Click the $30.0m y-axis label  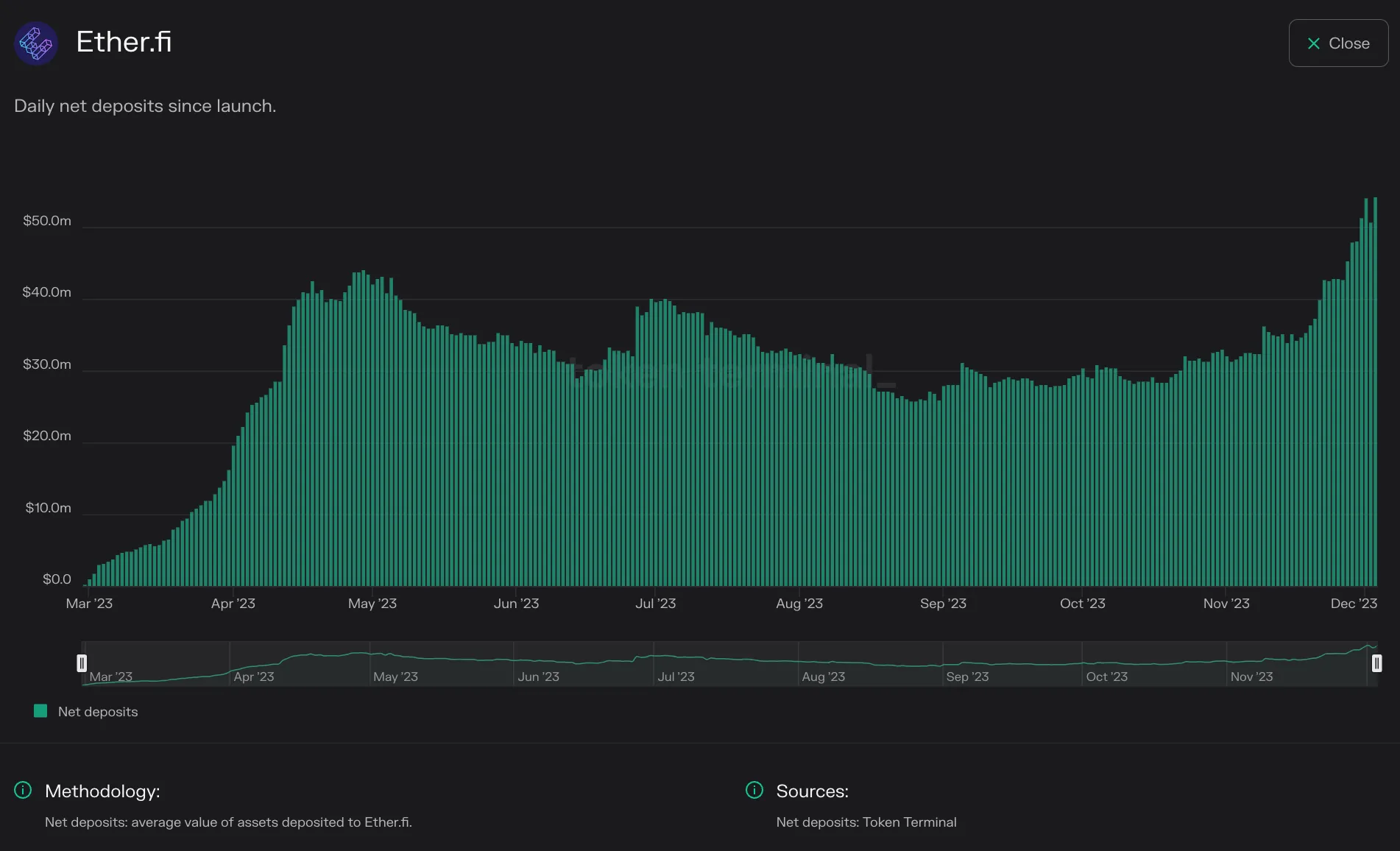click(x=47, y=364)
